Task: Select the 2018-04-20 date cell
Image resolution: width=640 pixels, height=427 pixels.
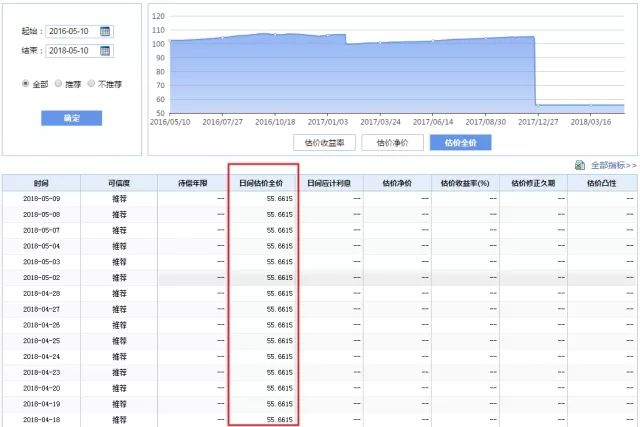Action: click(42, 388)
